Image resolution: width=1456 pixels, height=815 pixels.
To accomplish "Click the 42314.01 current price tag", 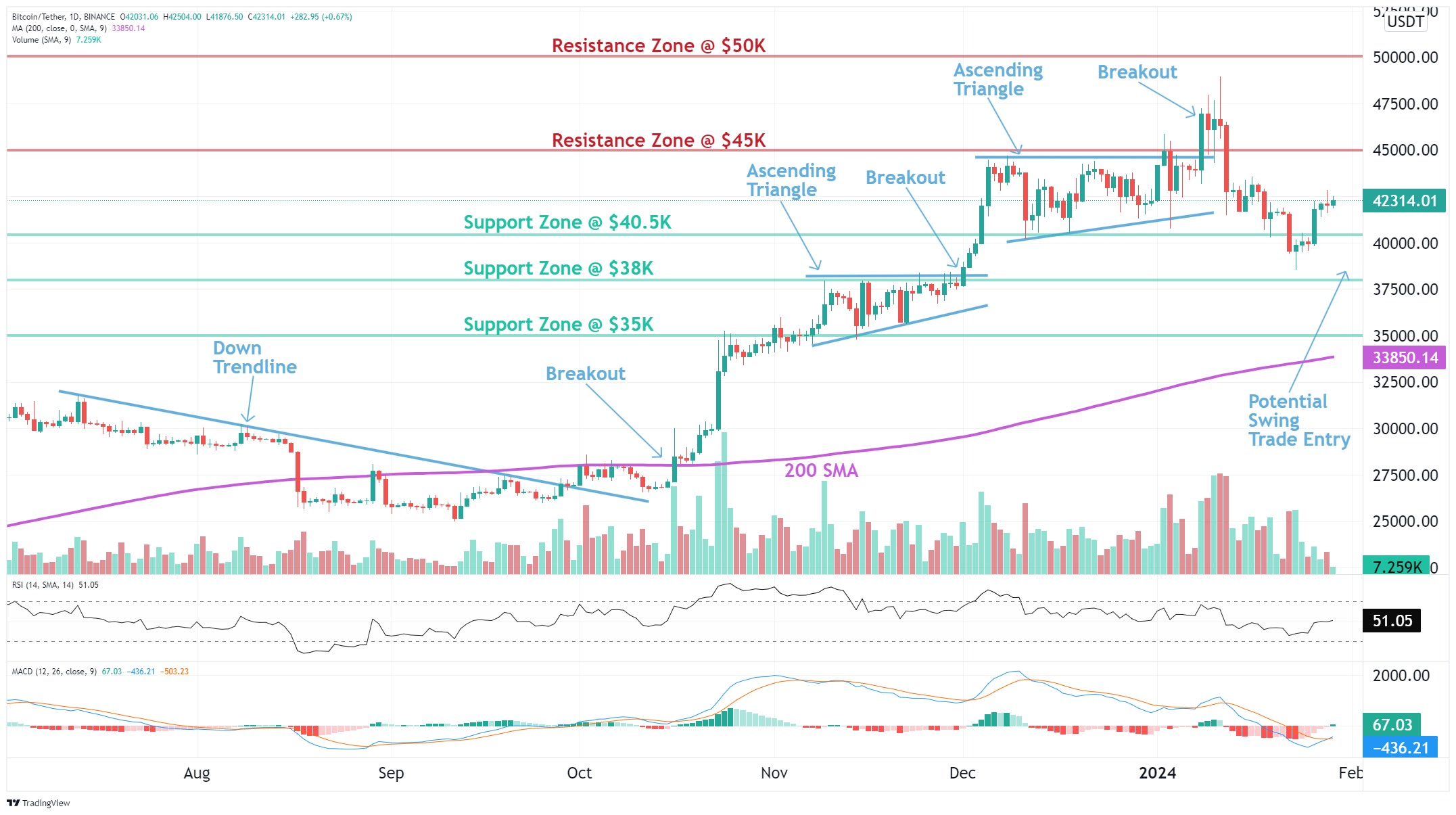I will coord(1405,201).
